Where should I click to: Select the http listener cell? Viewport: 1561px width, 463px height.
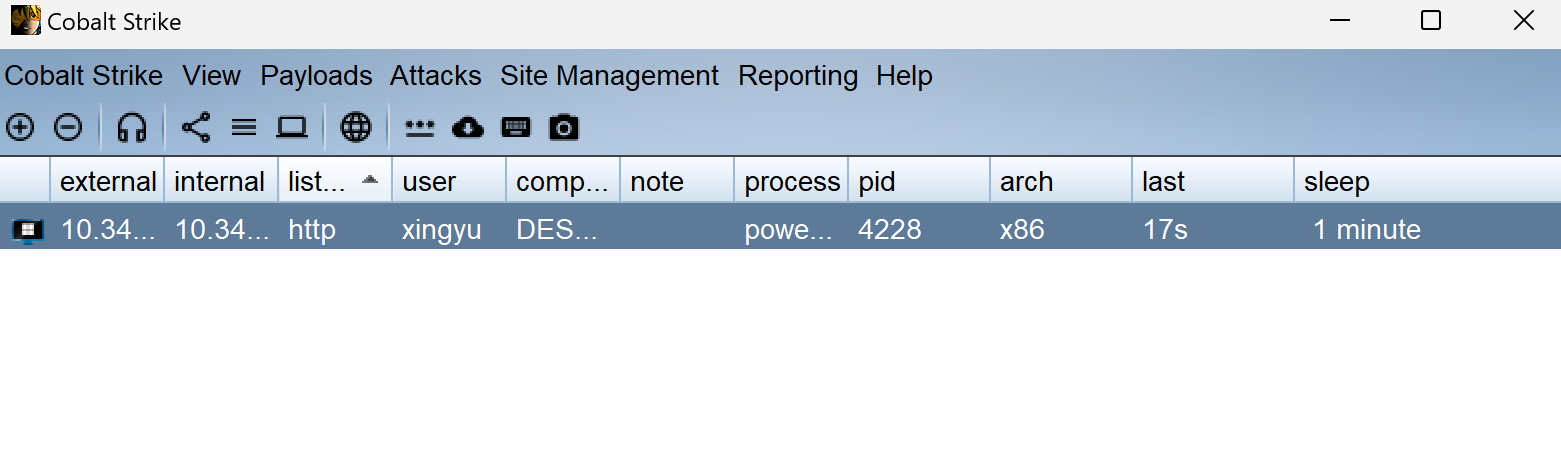[335, 230]
